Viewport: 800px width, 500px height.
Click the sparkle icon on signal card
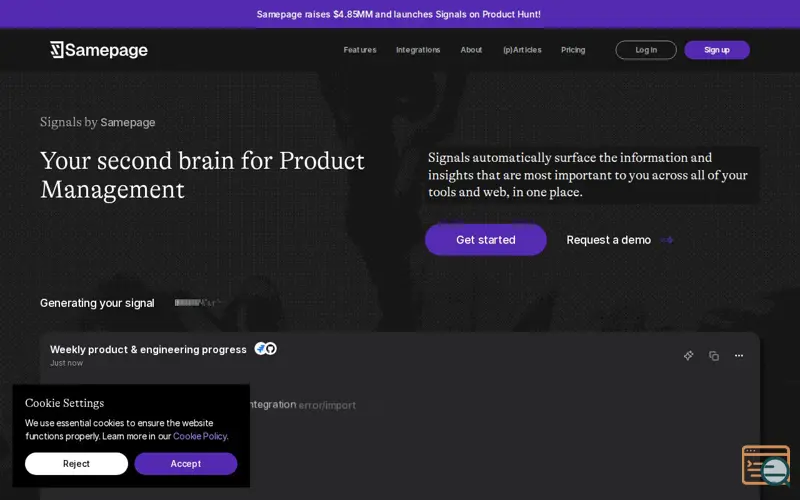(688, 356)
